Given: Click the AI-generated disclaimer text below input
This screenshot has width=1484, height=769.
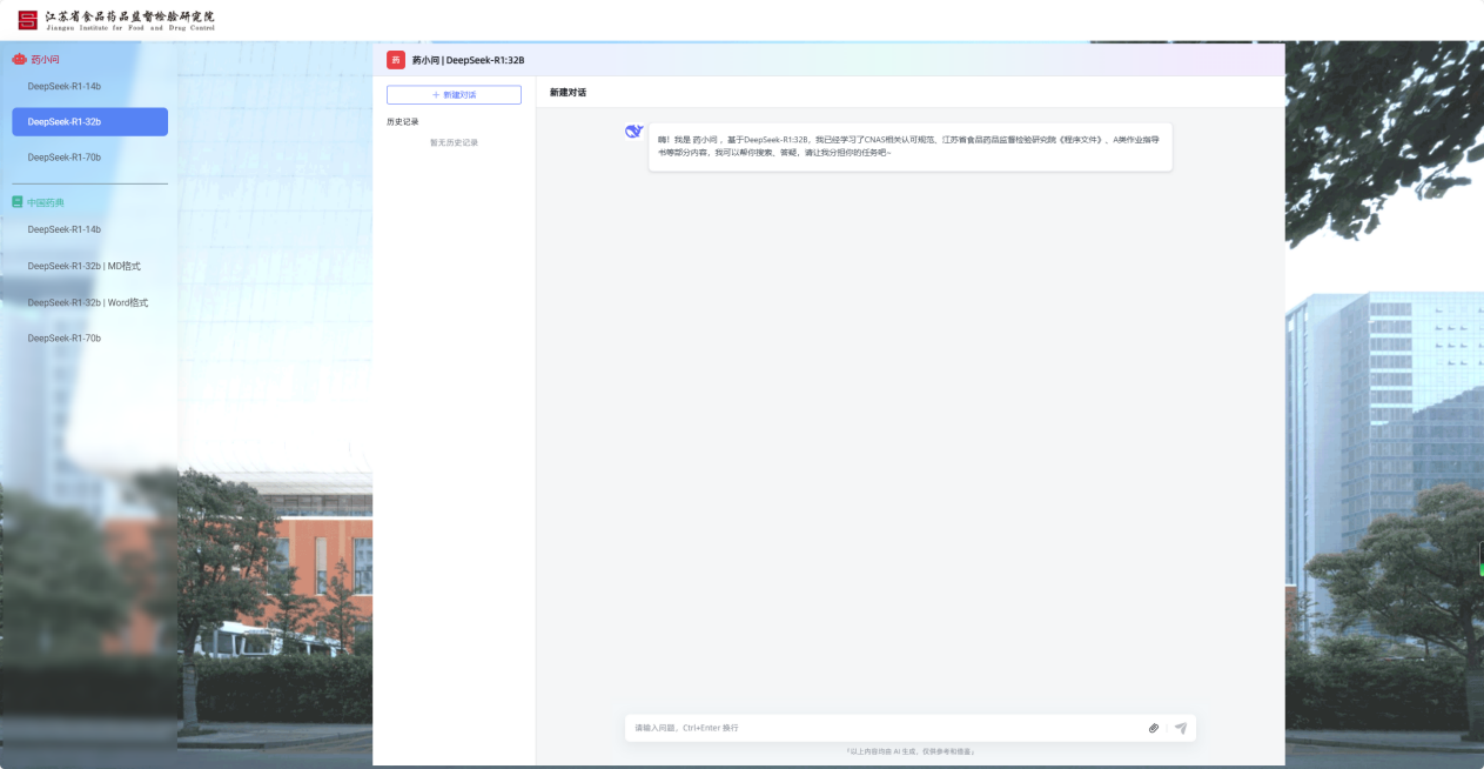Looking at the screenshot, I should pos(910,751).
